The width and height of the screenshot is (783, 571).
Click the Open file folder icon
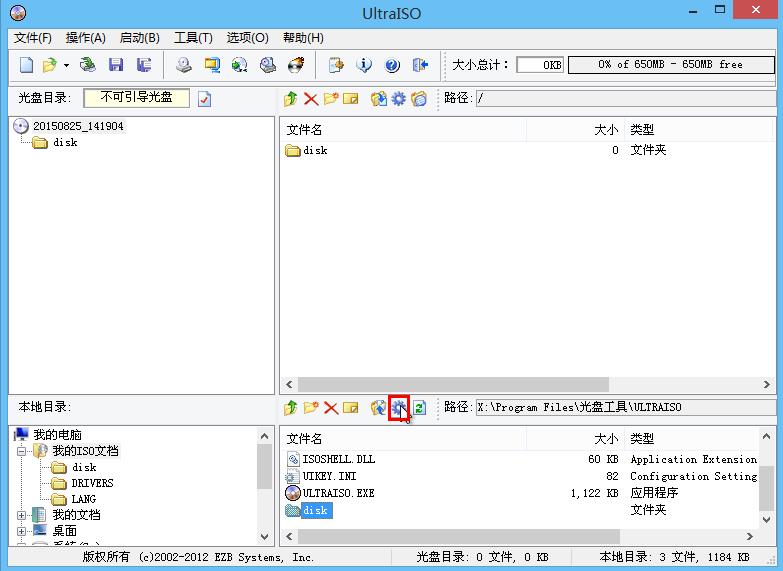pyautogui.click(x=49, y=65)
